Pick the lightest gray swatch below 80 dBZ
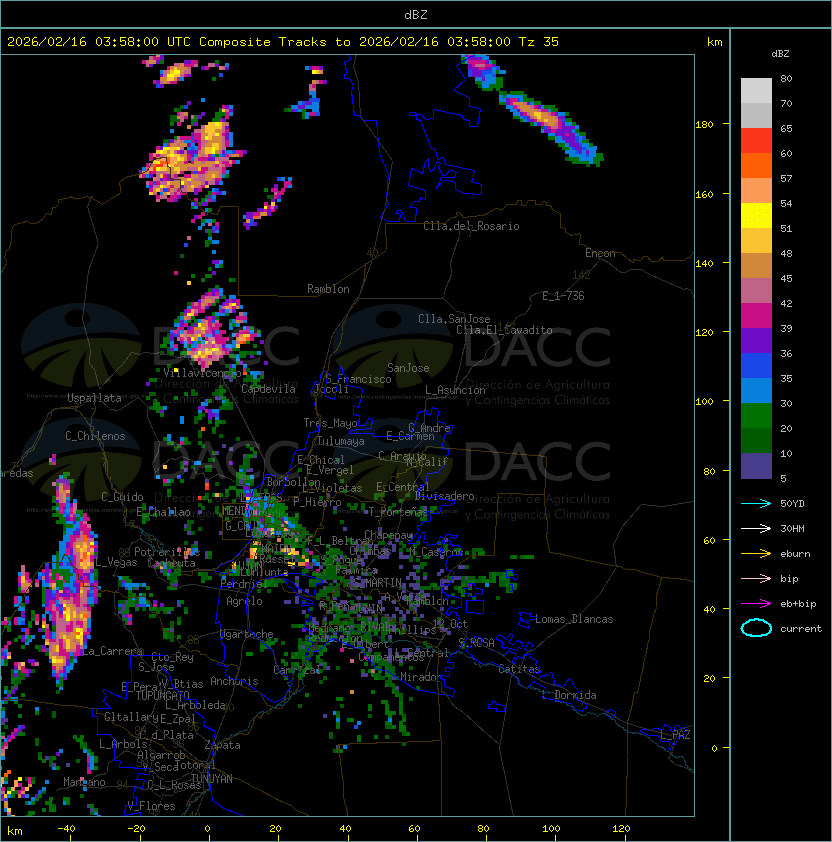The image size is (832, 842). click(756, 91)
